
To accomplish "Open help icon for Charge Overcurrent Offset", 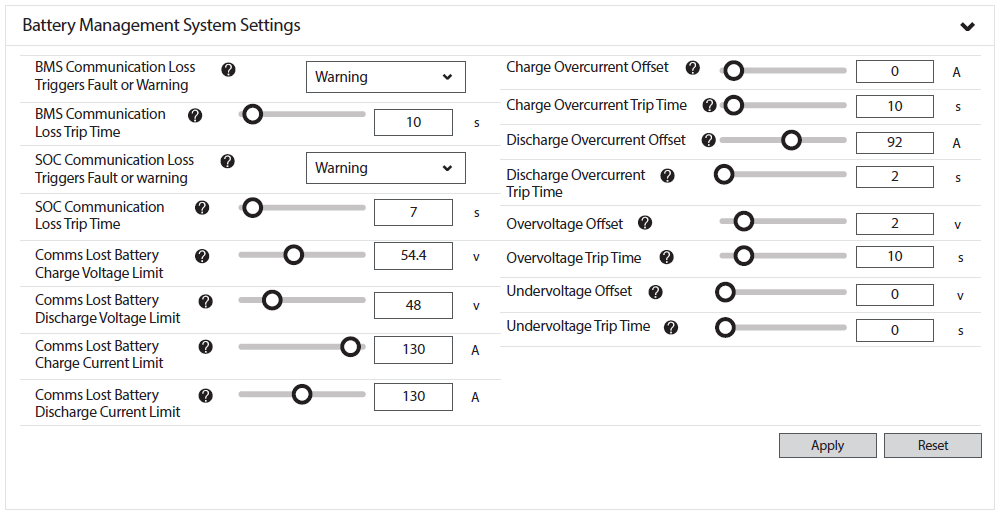I will click(693, 68).
